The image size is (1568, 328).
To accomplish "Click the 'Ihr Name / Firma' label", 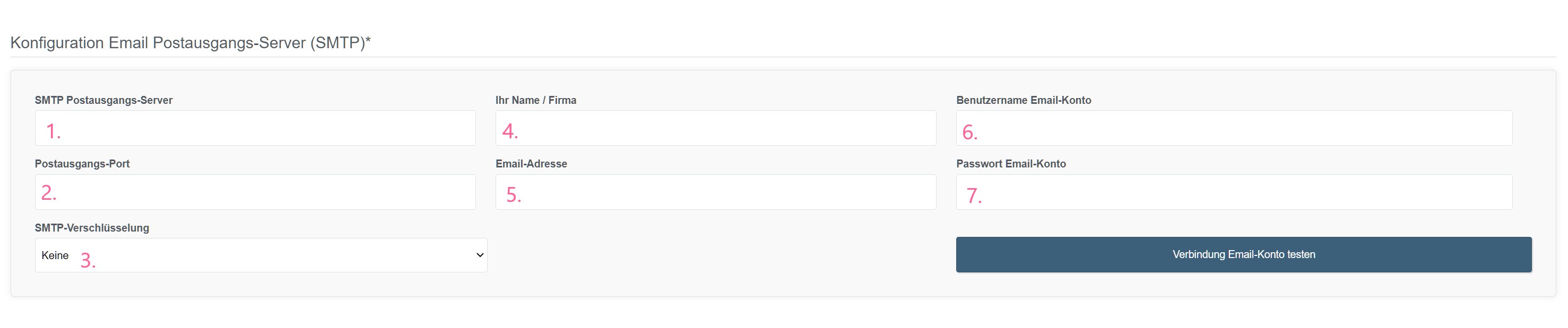I will point(535,100).
